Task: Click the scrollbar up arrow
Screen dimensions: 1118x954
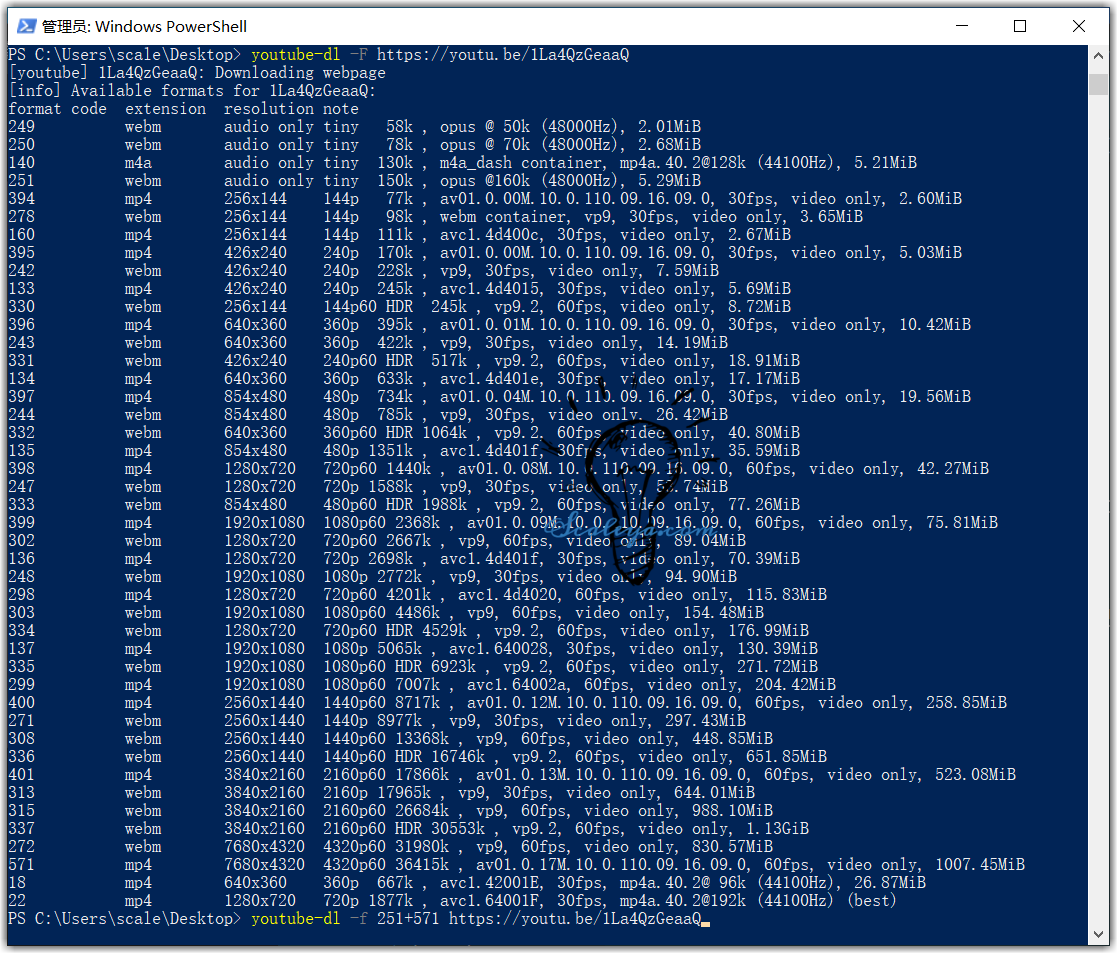Action: (1098, 55)
